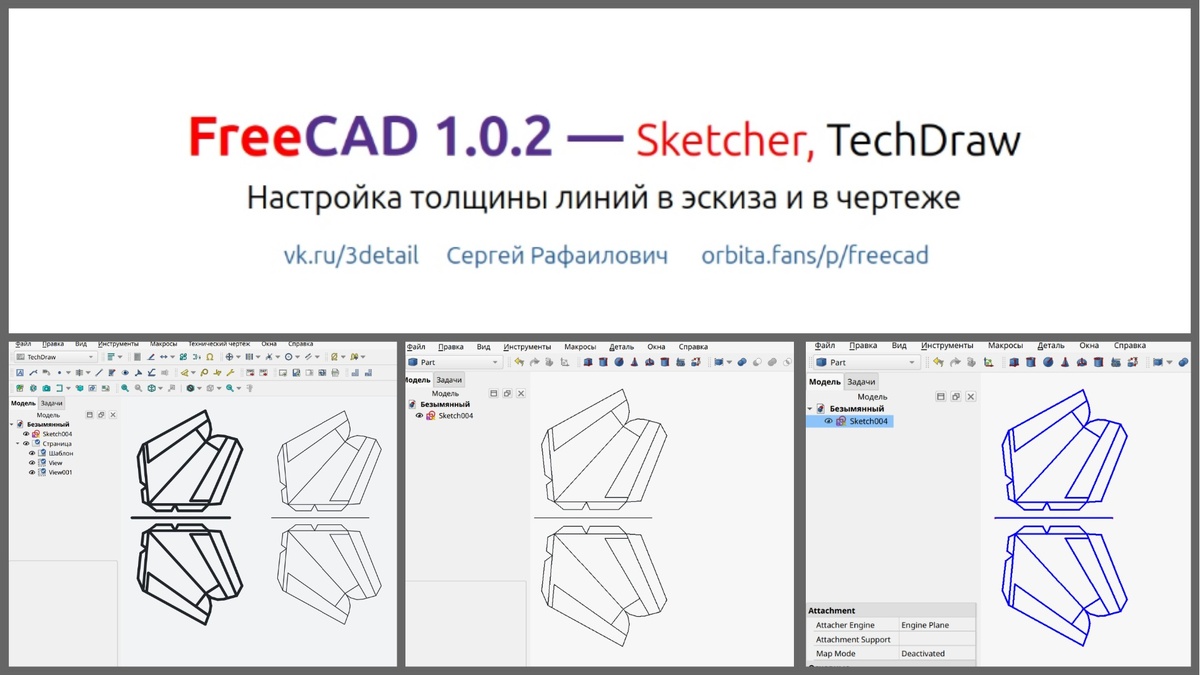Open Инструменты menu in middle Part window
1200x675 pixels.
pyautogui.click(x=527, y=347)
